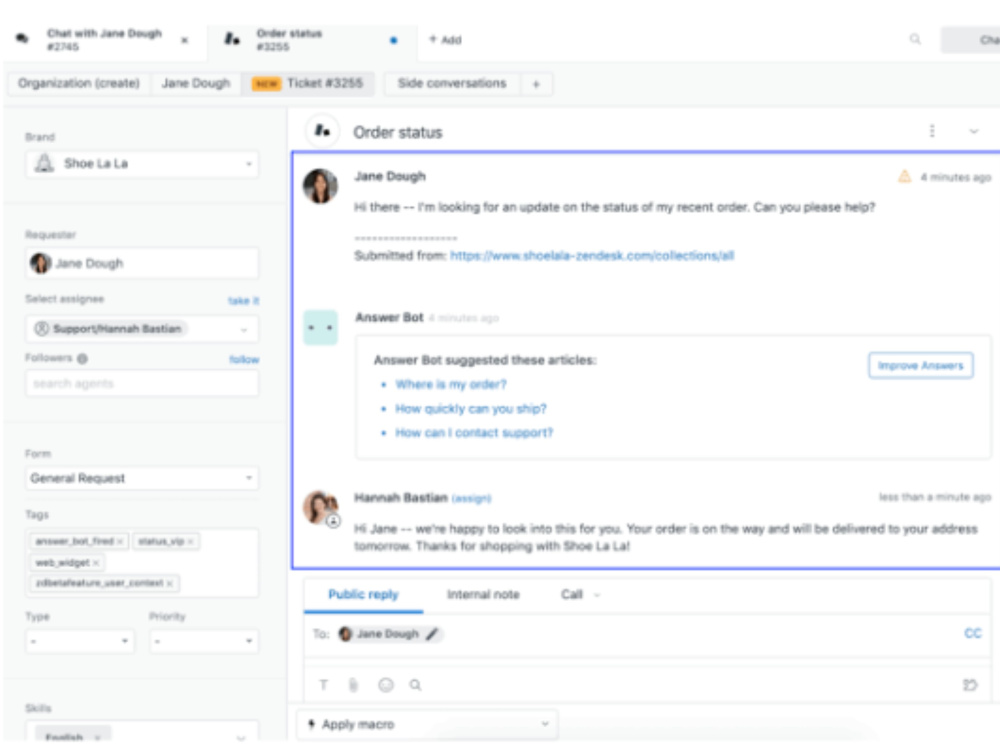Open the Organization (create) tab
1000x750 pixels.
(x=78, y=84)
